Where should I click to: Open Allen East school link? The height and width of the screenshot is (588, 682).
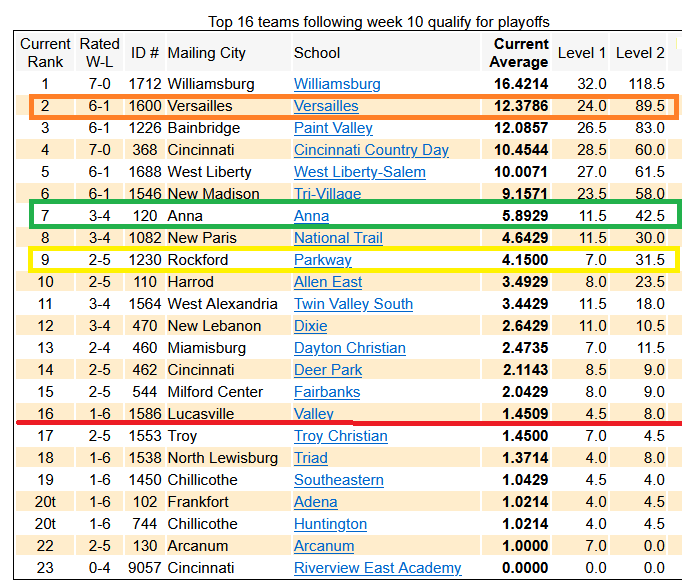(x=328, y=282)
